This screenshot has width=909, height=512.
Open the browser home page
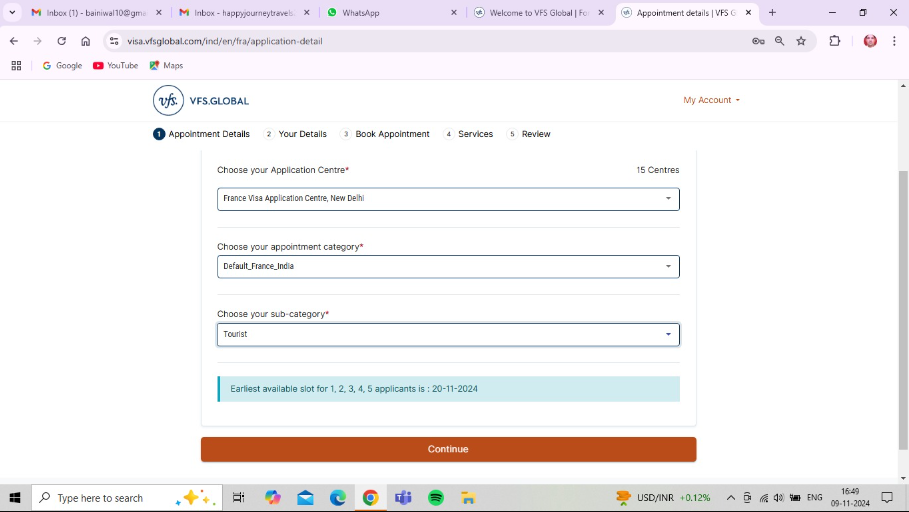coord(86,41)
